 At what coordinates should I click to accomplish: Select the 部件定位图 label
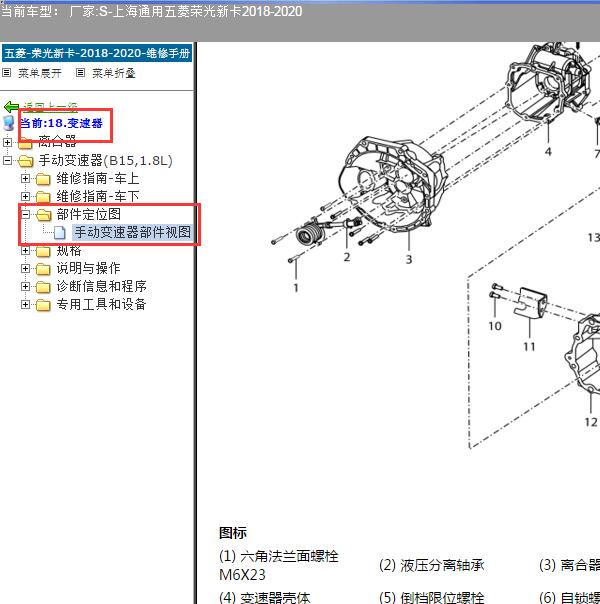[x=89, y=215]
